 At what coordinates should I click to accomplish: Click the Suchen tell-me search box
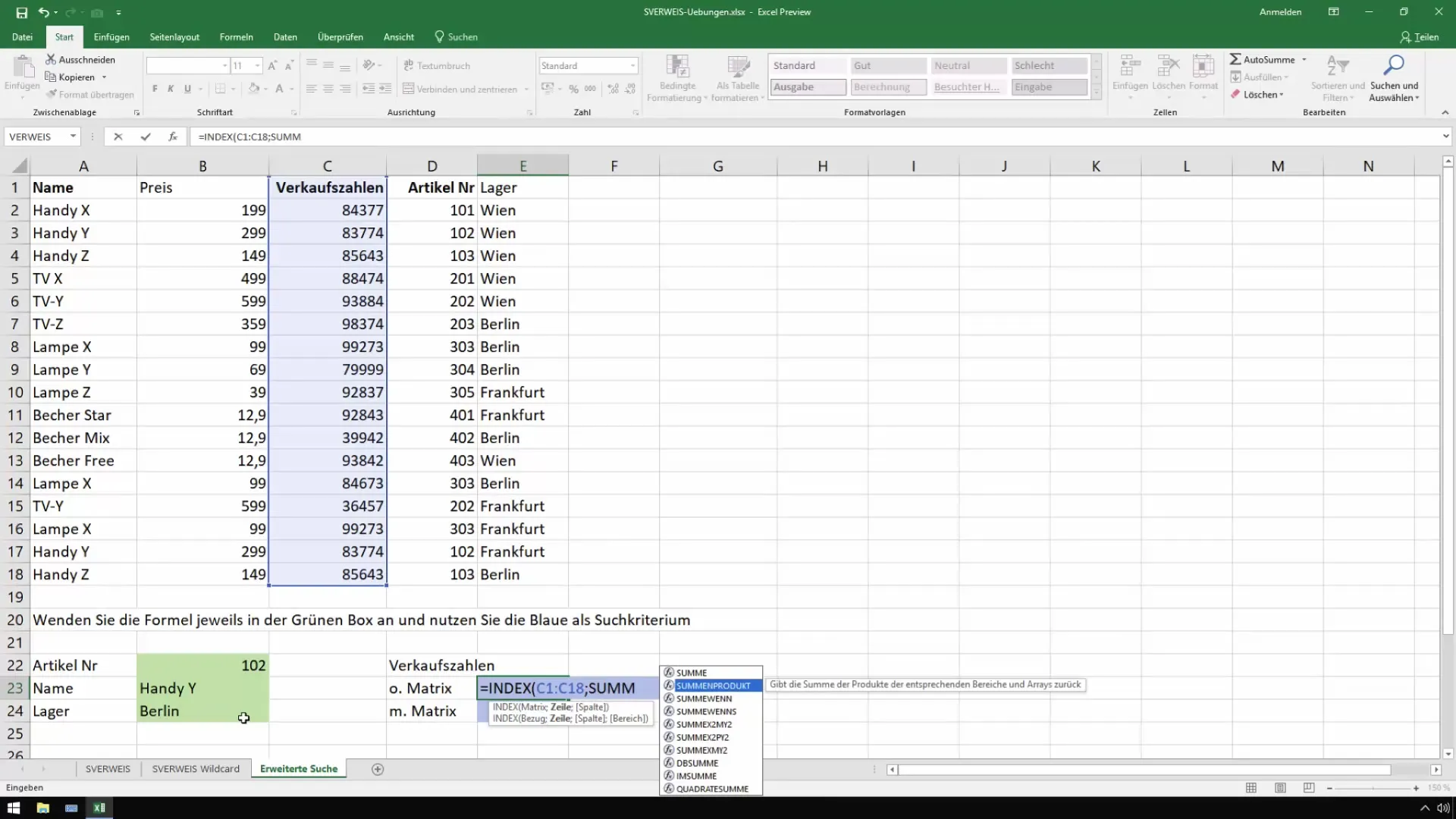[x=457, y=36]
